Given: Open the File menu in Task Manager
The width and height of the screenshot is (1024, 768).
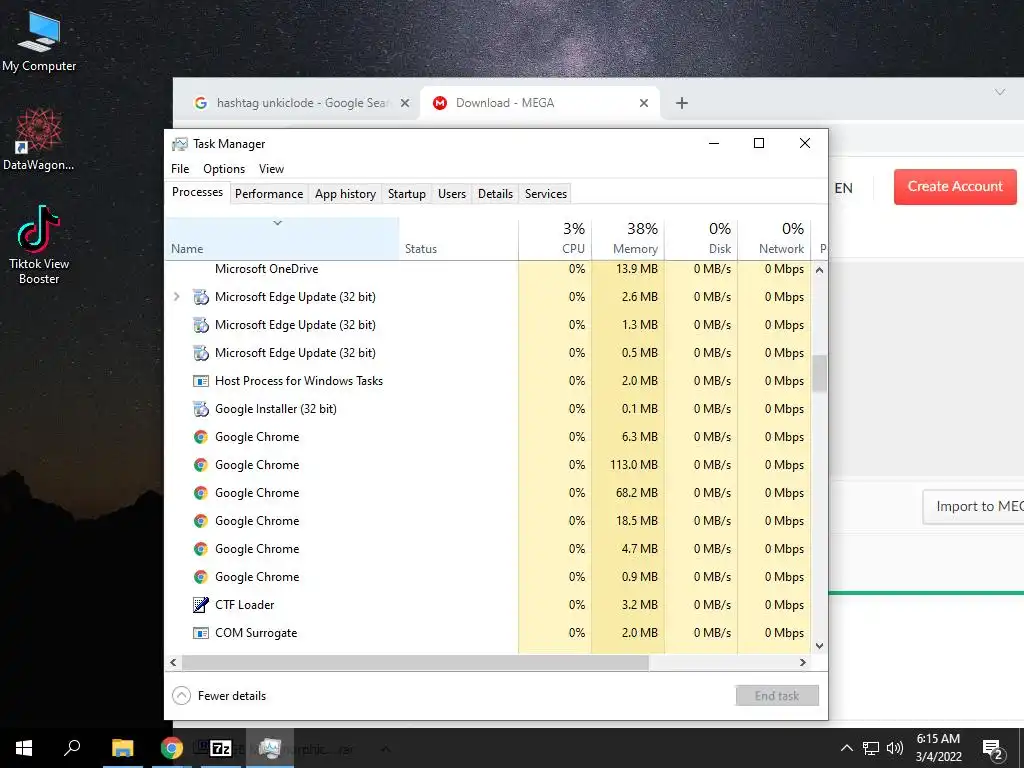Looking at the screenshot, I should pyautogui.click(x=180, y=169).
